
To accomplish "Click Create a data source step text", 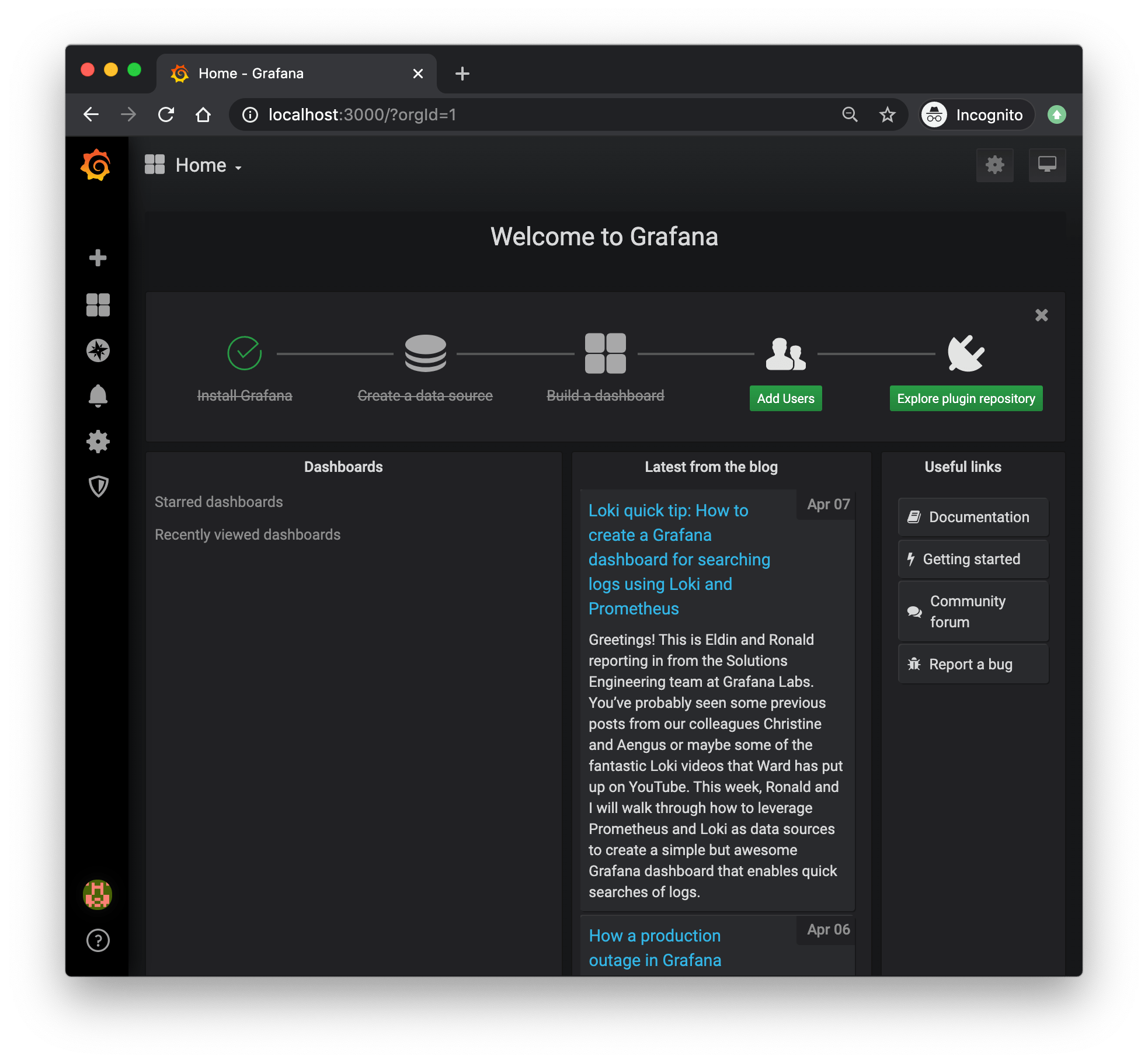I will tap(425, 395).
